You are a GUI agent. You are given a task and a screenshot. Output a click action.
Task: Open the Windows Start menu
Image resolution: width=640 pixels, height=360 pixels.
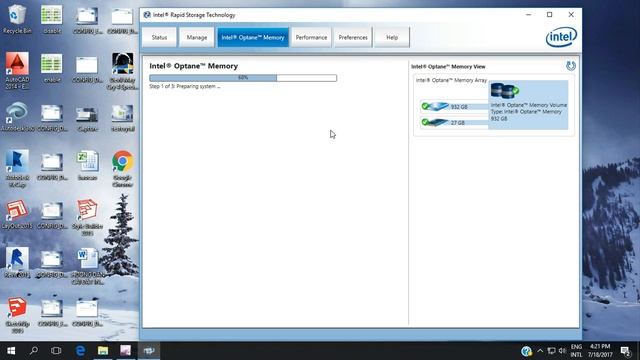pos(11,351)
